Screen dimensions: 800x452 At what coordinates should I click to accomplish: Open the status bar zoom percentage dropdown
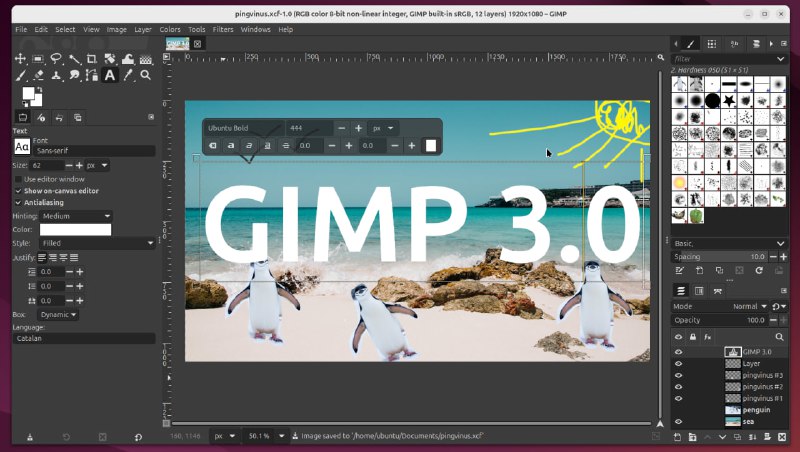[281, 436]
